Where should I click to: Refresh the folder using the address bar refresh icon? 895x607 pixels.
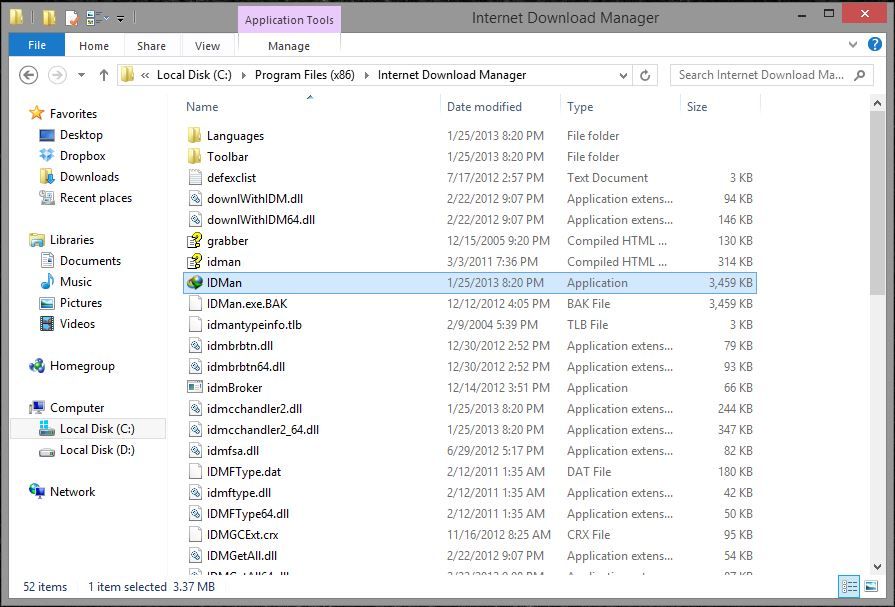click(645, 75)
